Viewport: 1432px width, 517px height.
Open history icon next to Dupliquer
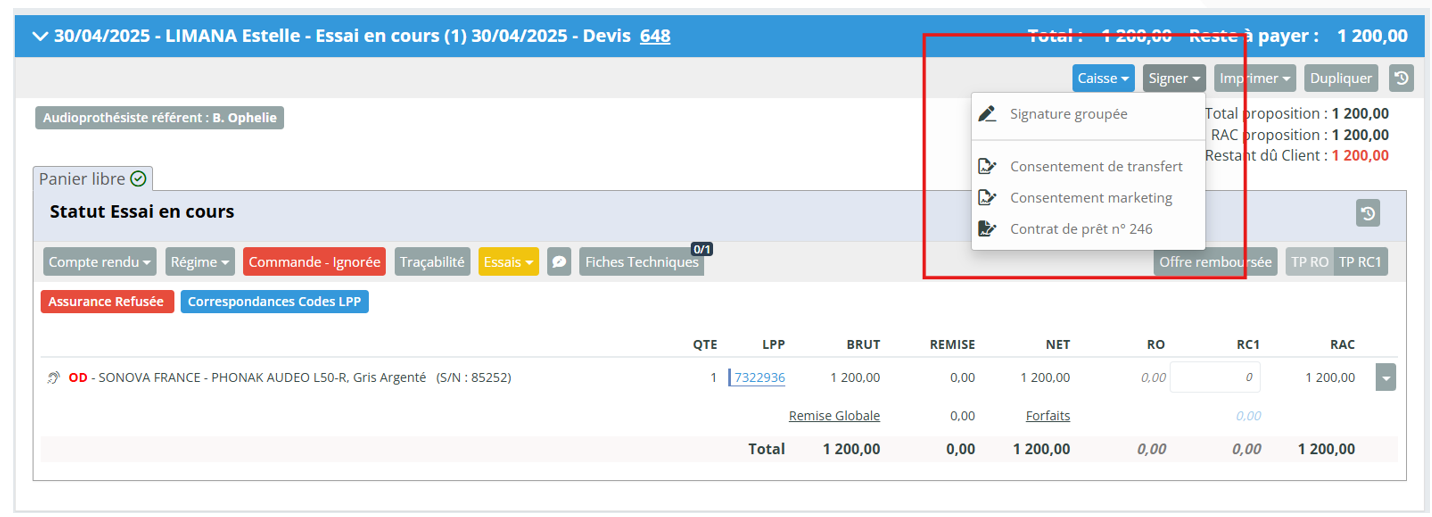point(1401,78)
